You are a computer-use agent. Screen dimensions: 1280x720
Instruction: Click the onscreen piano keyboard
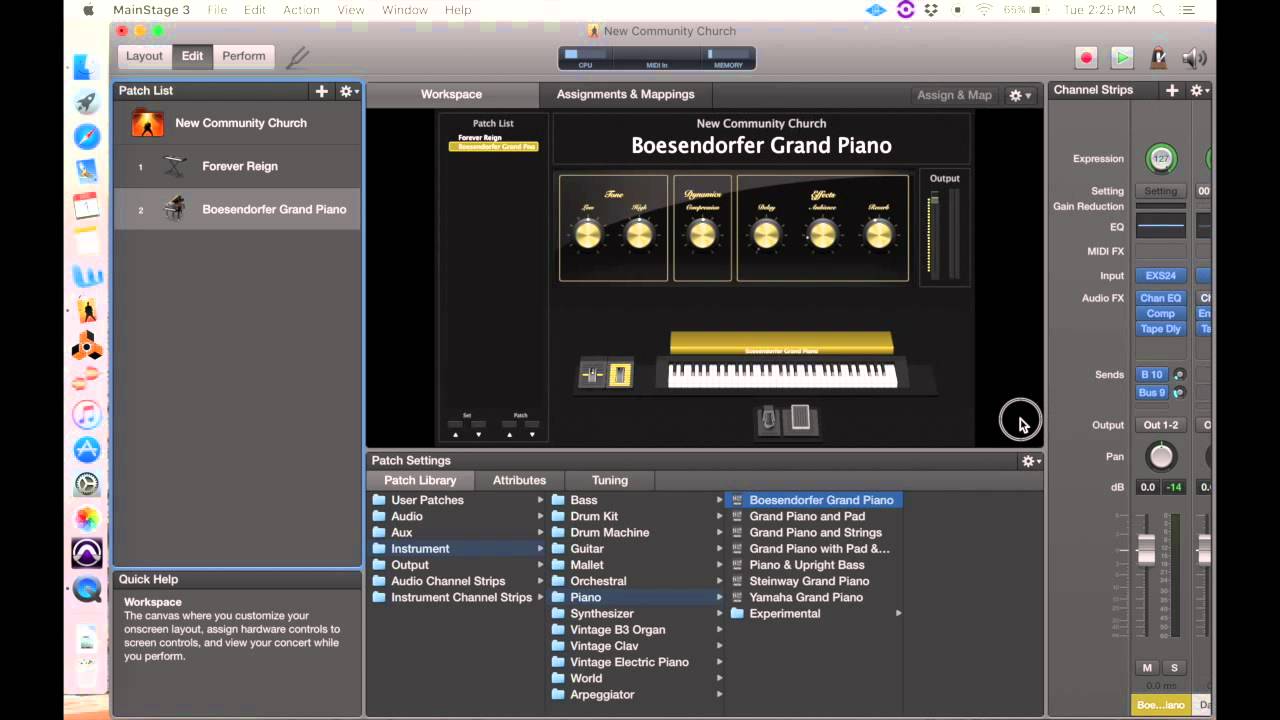[x=782, y=375]
